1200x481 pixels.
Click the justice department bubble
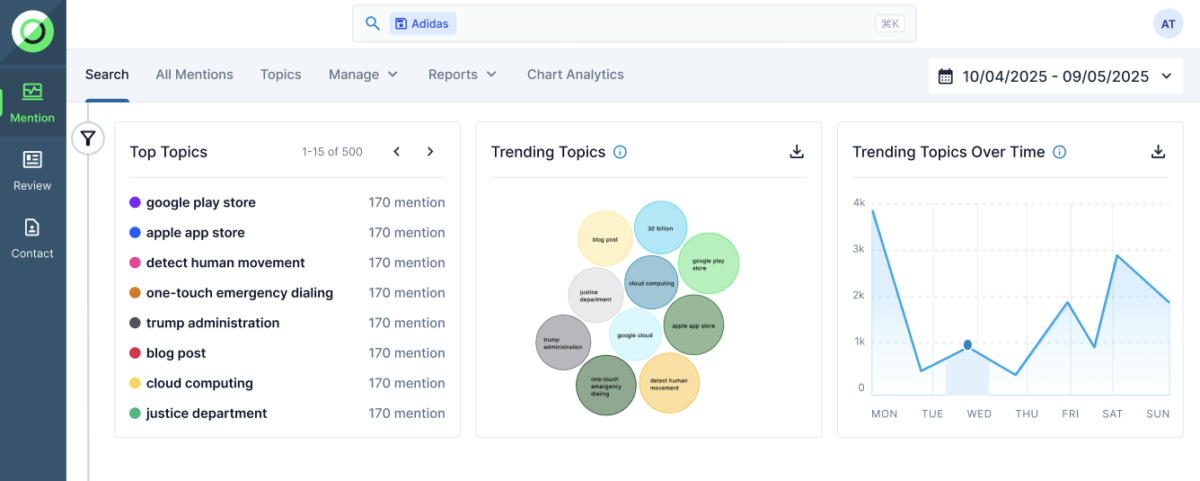596,295
